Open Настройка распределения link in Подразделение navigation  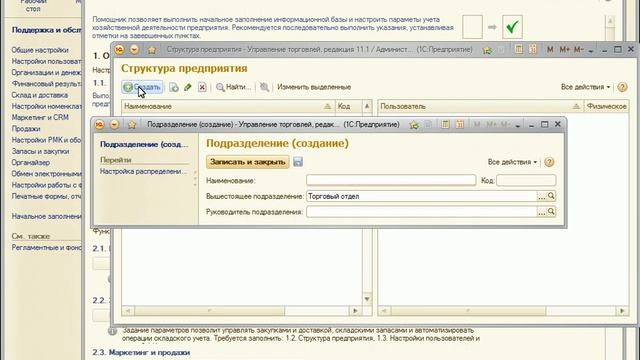point(143,171)
